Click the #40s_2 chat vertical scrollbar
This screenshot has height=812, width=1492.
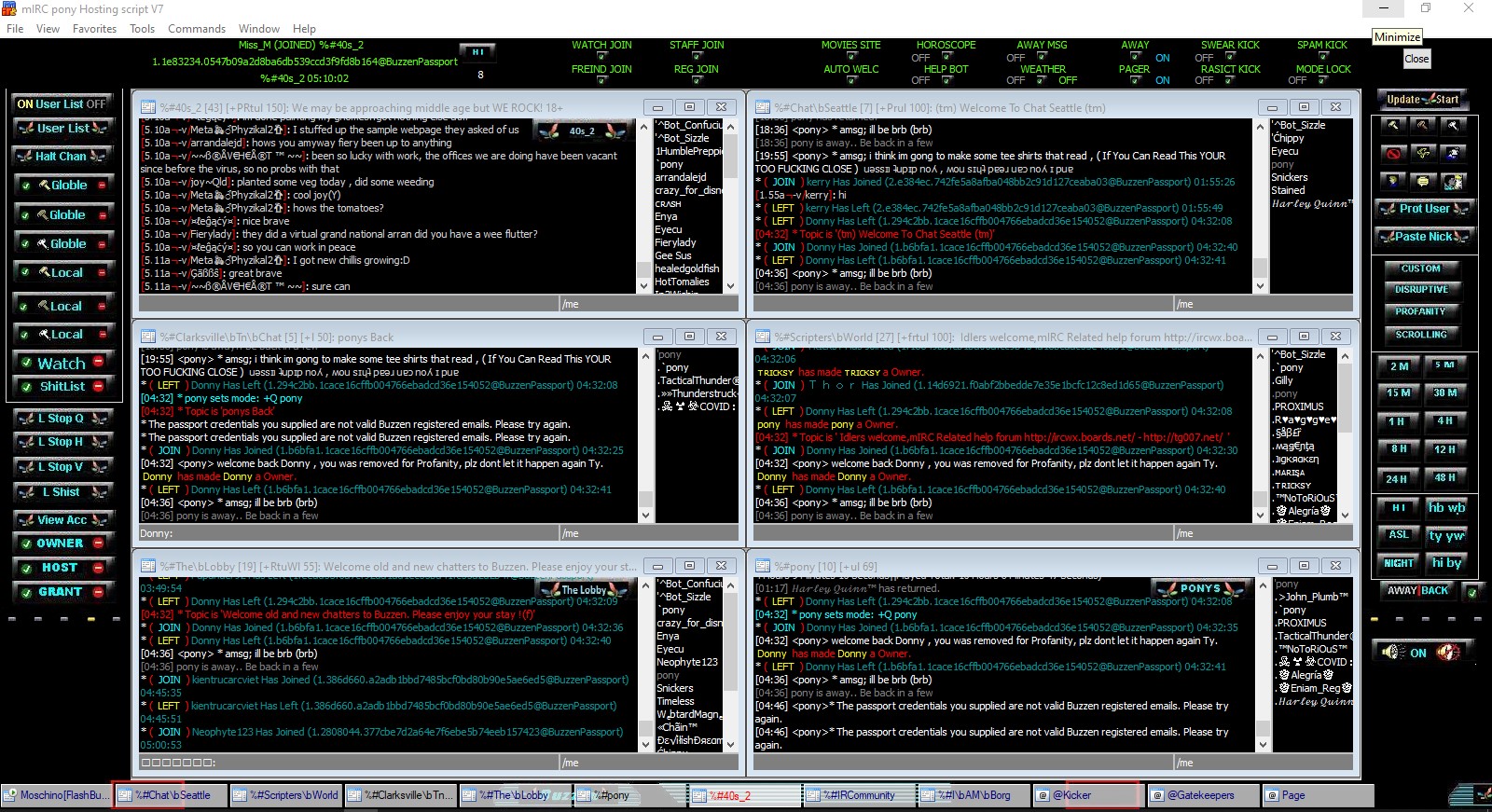(x=643, y=205)
